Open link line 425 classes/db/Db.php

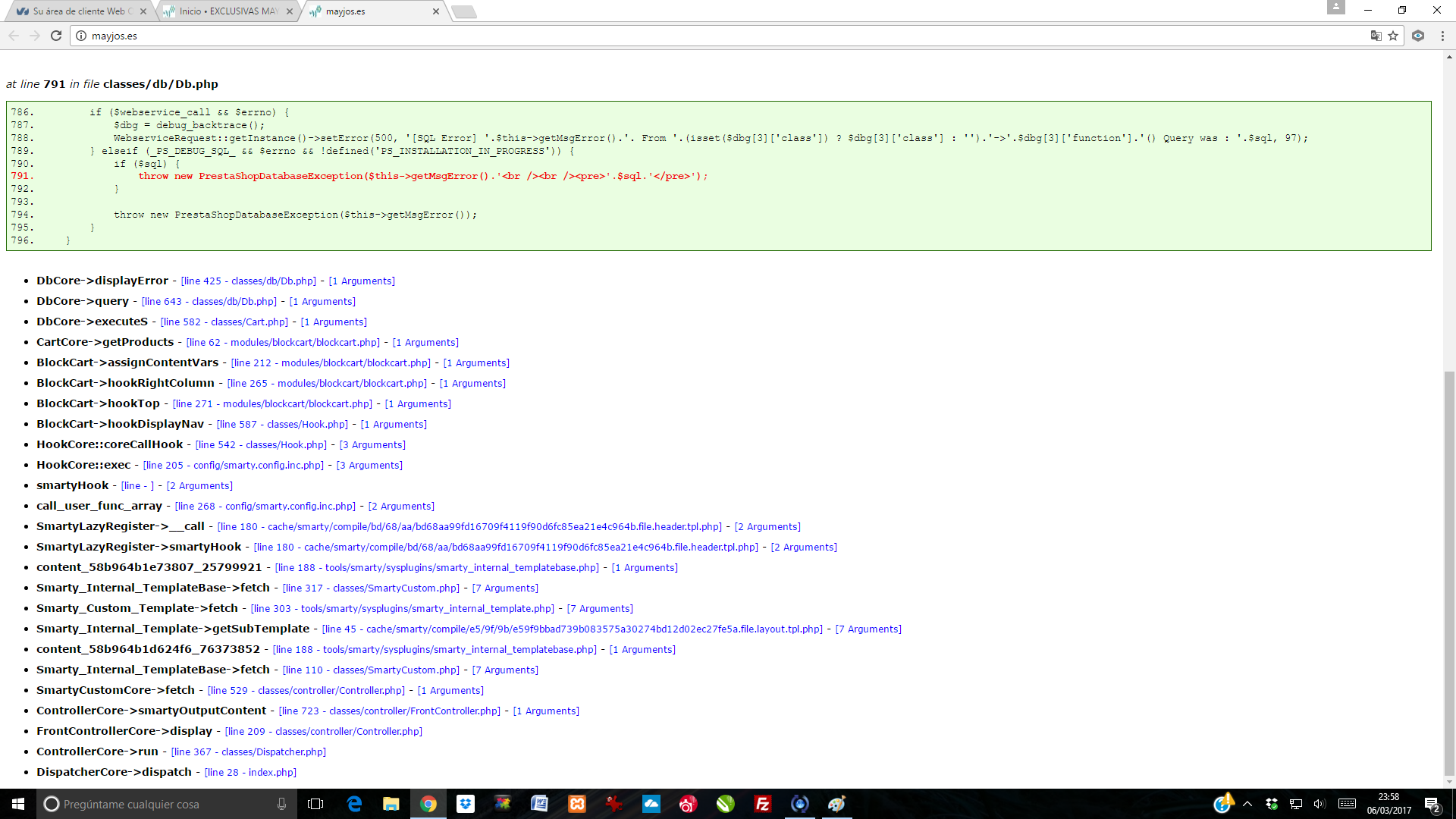(x=248, y=281)
